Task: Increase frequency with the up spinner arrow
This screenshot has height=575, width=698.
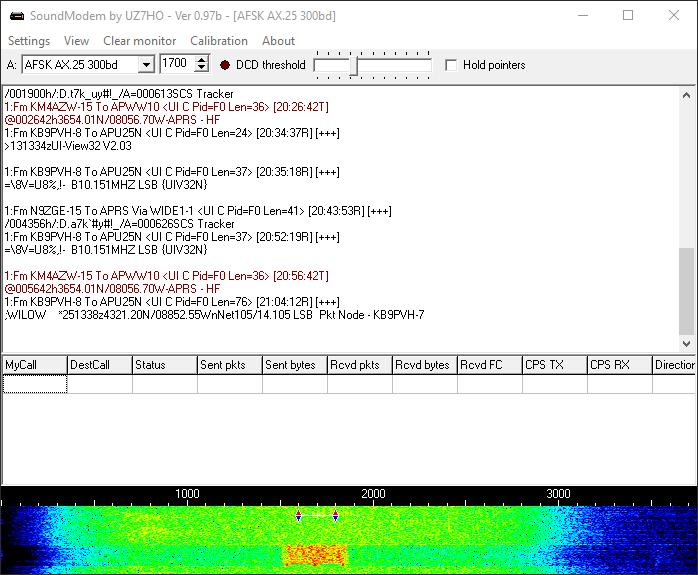Action: 202,60
